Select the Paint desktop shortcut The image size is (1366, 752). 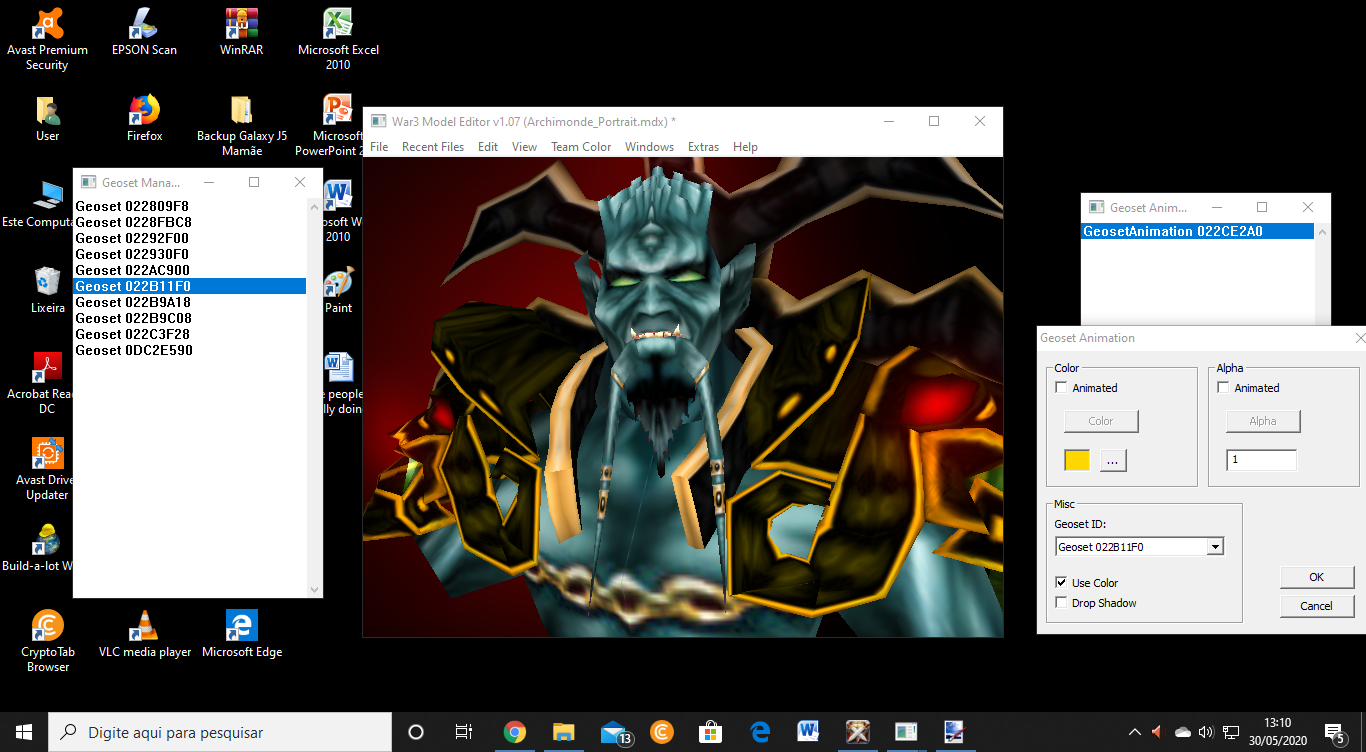click(x=338, y=291)
